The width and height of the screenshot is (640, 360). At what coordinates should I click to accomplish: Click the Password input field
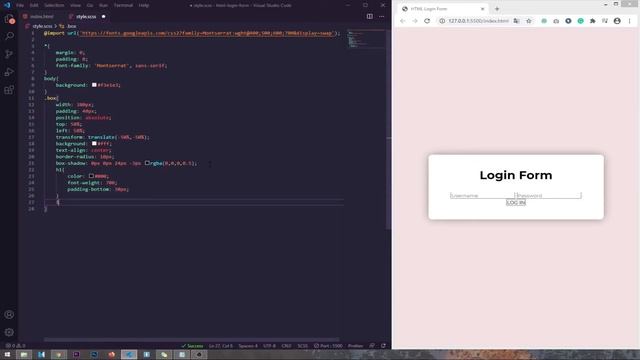coord(549,196)
